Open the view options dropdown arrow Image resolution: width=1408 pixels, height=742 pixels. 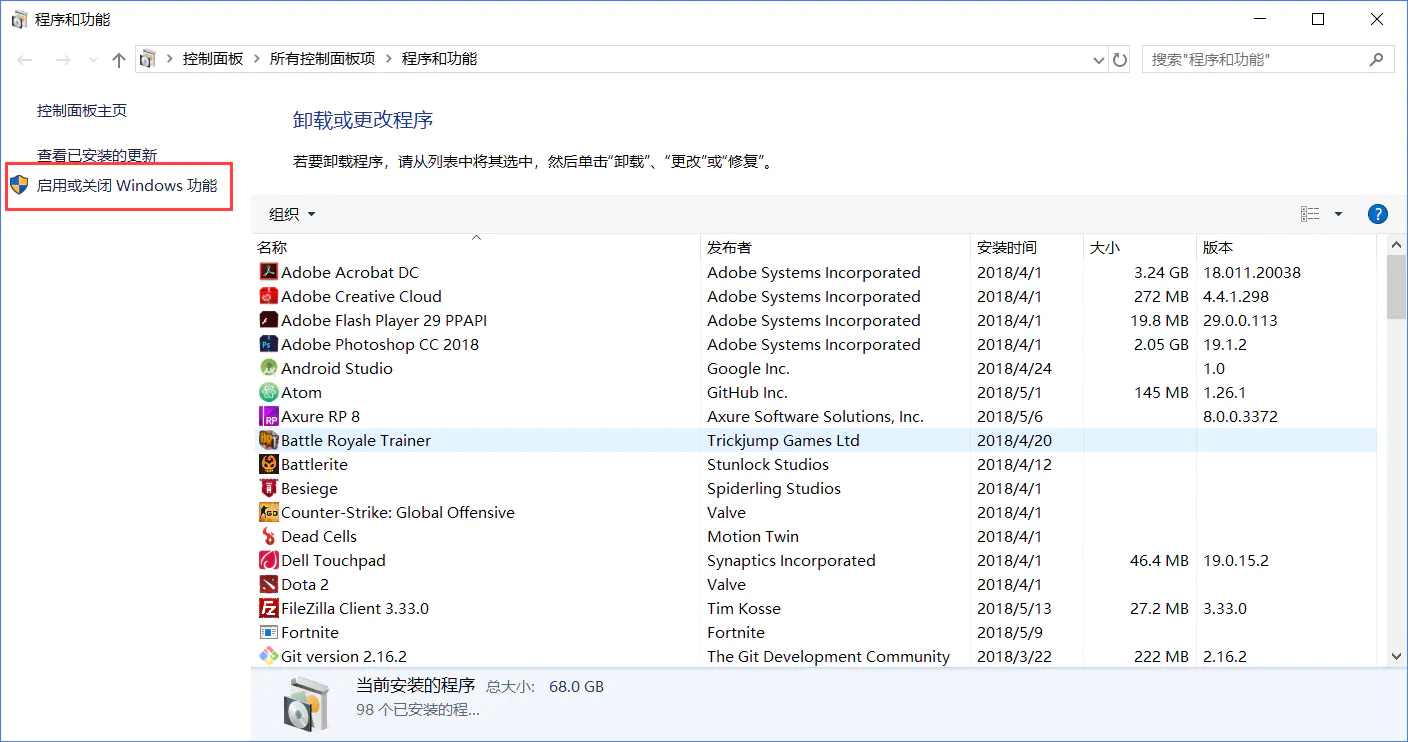point(1338,214)
